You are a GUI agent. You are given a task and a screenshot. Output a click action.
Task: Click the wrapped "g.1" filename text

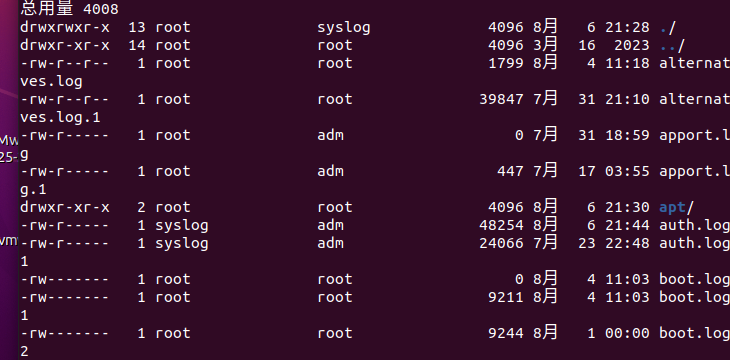point(33,190)
